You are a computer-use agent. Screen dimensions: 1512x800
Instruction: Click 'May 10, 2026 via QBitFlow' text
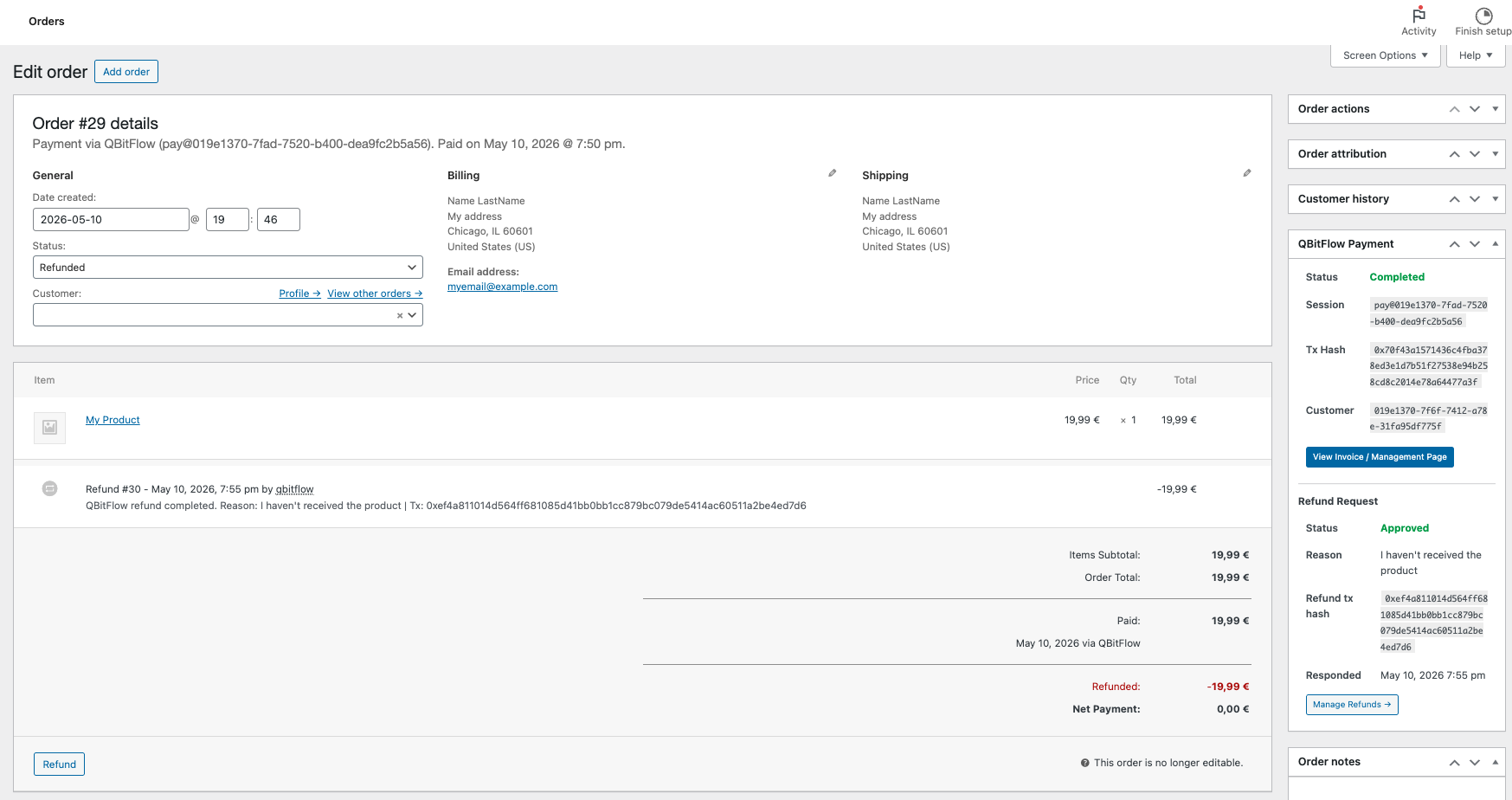pyautogui.click(x=1078, y=643)
